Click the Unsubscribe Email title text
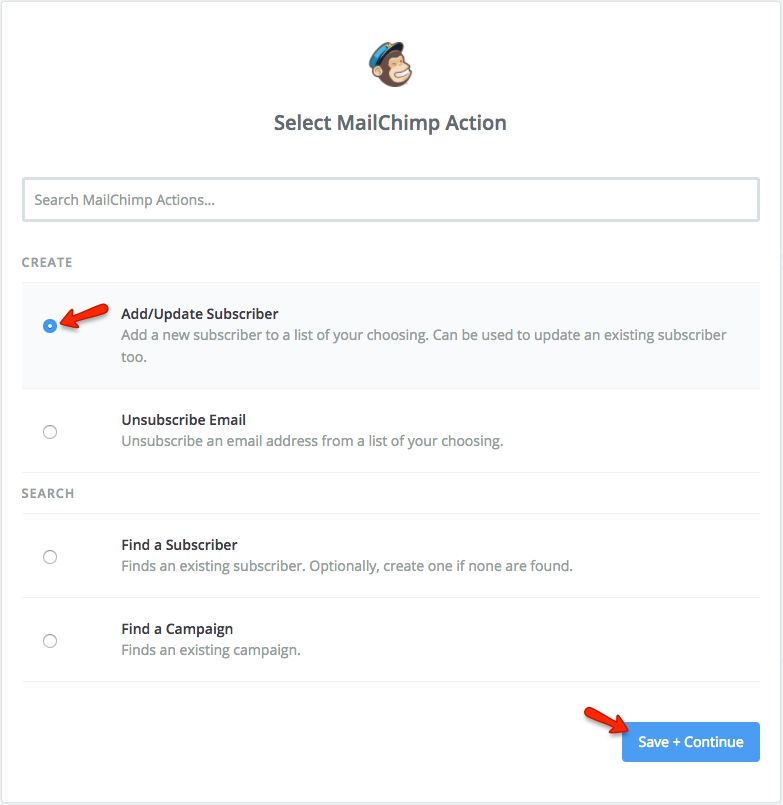This screenshot has height=805, width=783. 184,420
